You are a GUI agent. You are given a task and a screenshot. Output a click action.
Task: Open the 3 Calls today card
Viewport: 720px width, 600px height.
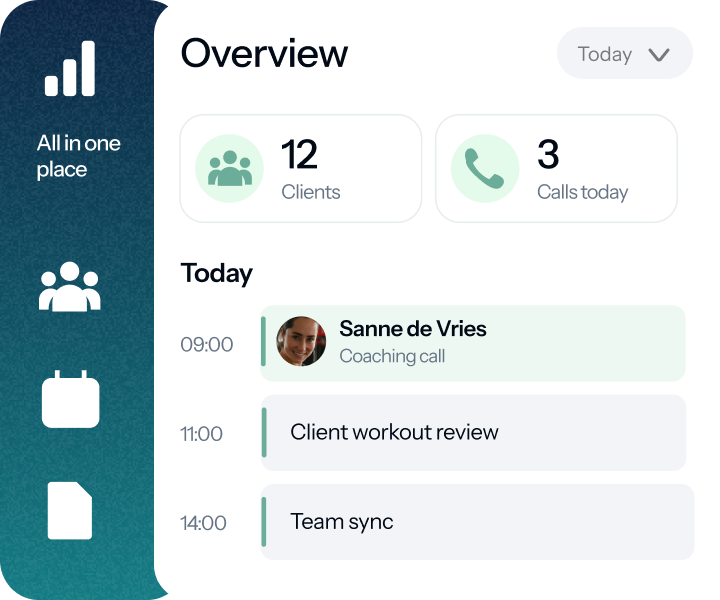click(557, 168)
